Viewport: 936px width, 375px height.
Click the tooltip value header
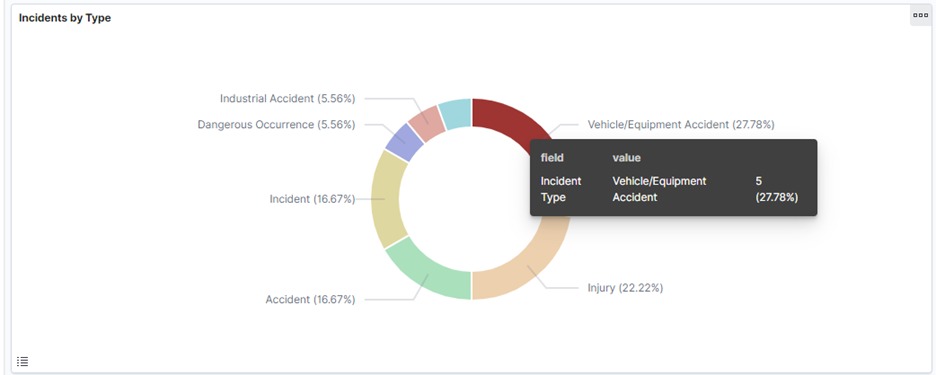point(627,158)
